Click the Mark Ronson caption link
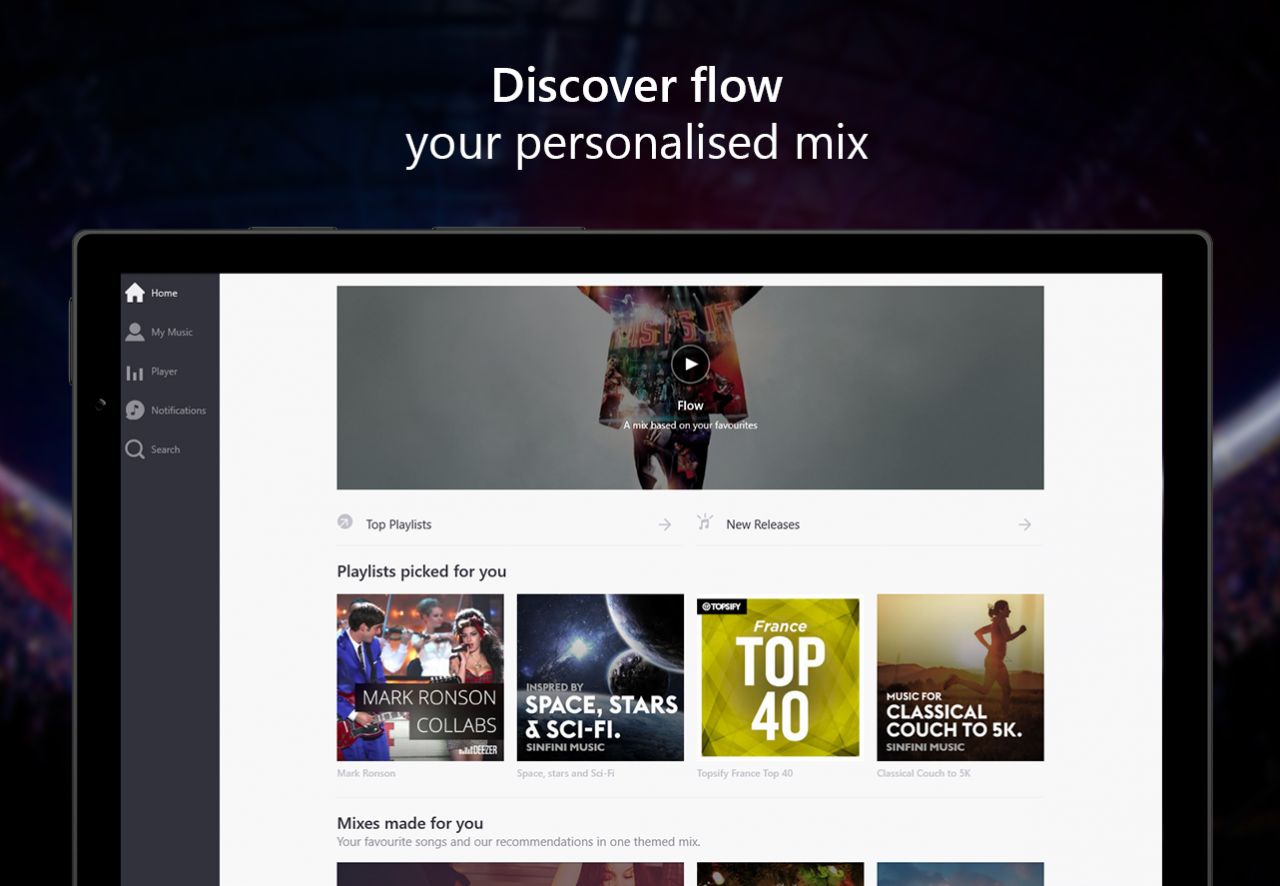Image resolution: width=1280 pixels, height=886 pixels. click(x=366, y=773)
